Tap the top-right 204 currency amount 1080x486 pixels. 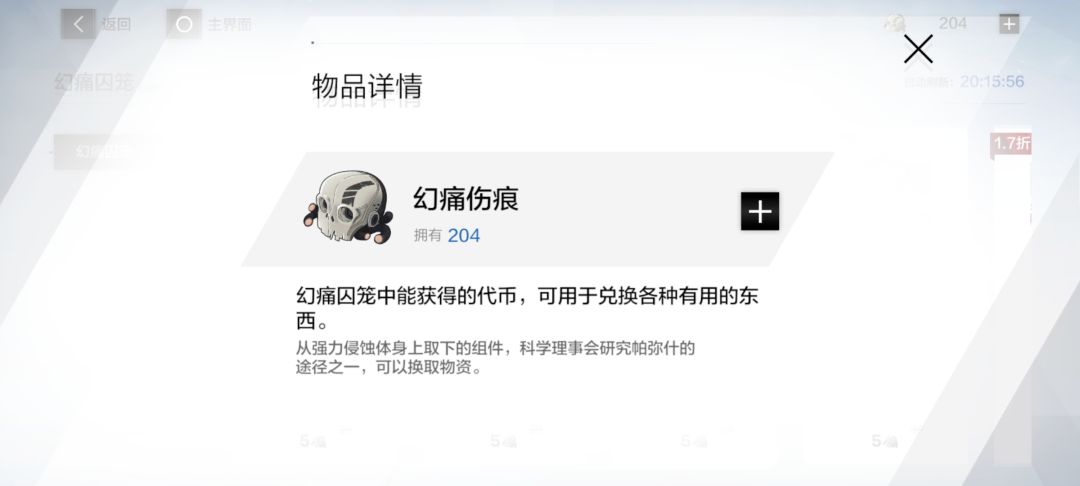(x=953, y=23)
